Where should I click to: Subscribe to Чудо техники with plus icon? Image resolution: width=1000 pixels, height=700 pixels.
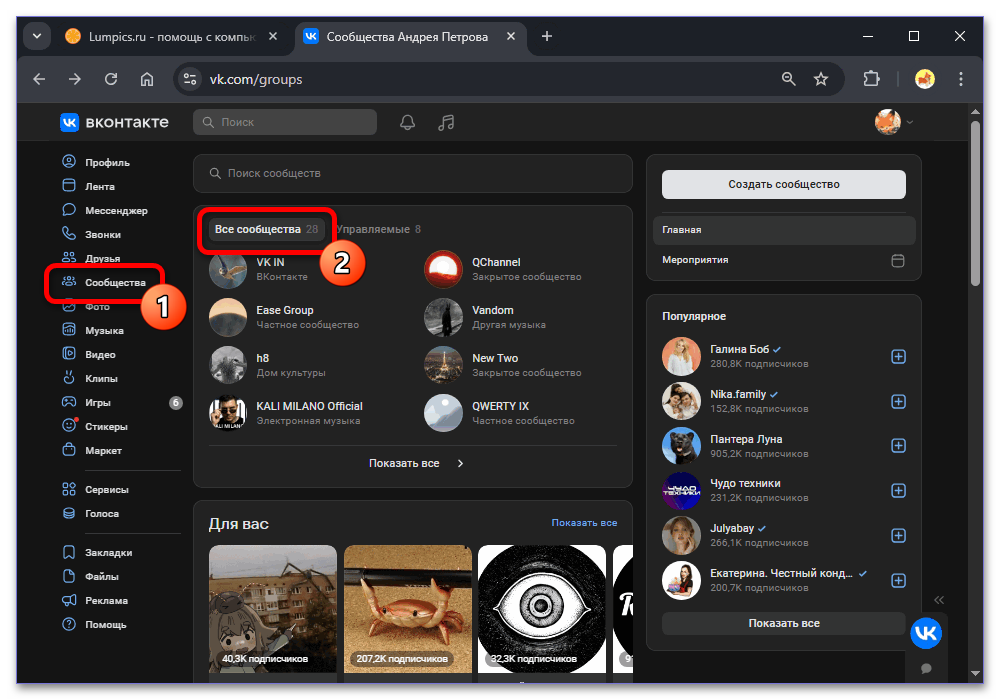[x=898, y=490]
